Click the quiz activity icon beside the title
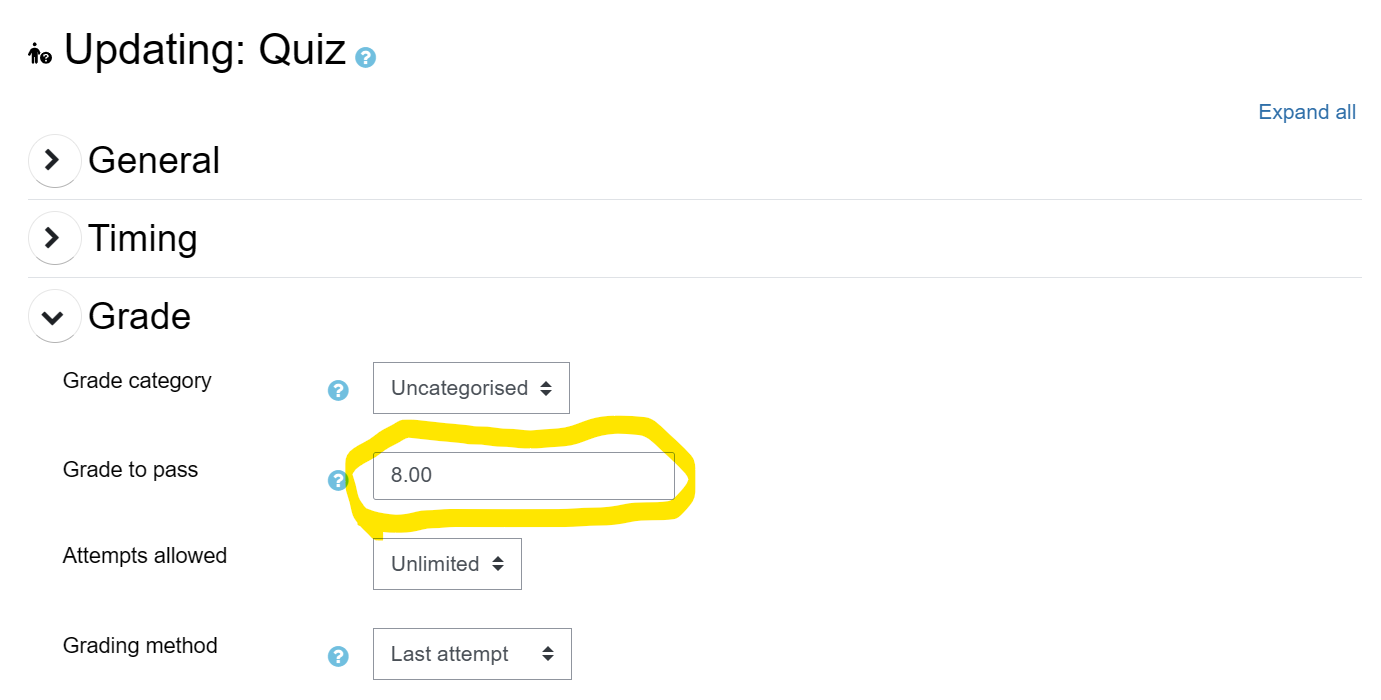The image size is (1381, 700). click(40, 53)
